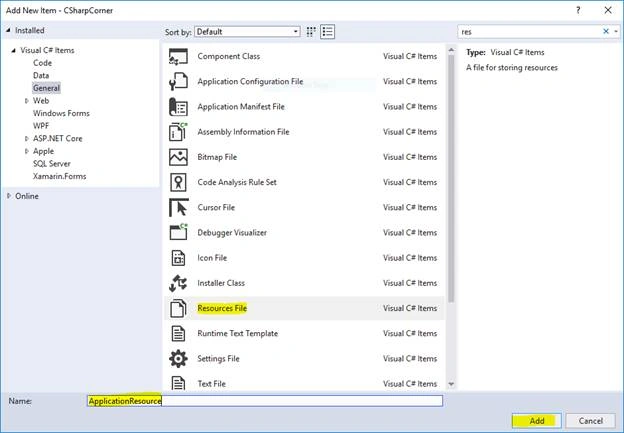Image resolution: width=624 pixels, height=433 pixels.
Task: Select the Xamarin.Forms category
Action: pos(59,176)
